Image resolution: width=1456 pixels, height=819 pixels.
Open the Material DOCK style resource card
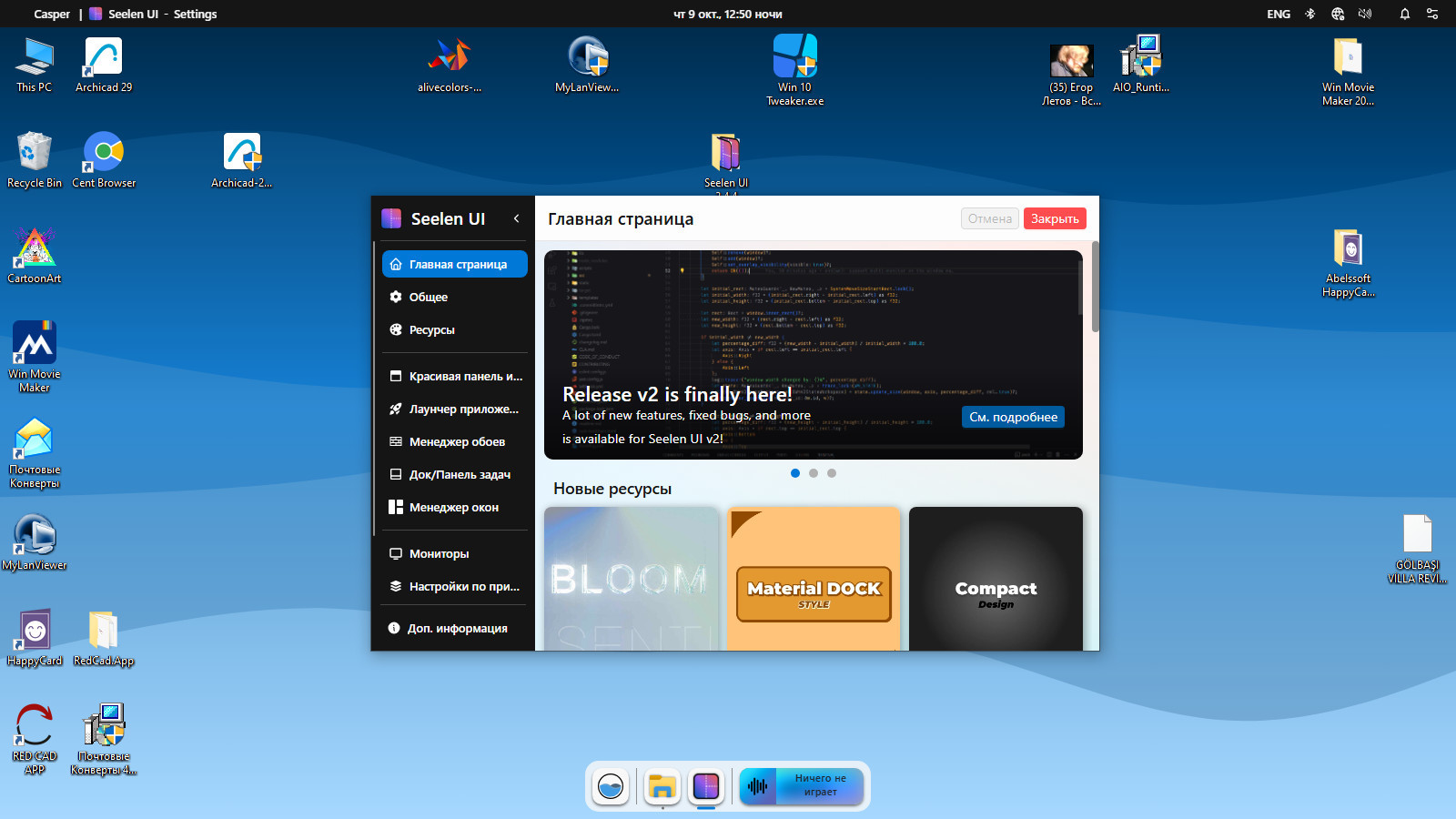[814, 579]
